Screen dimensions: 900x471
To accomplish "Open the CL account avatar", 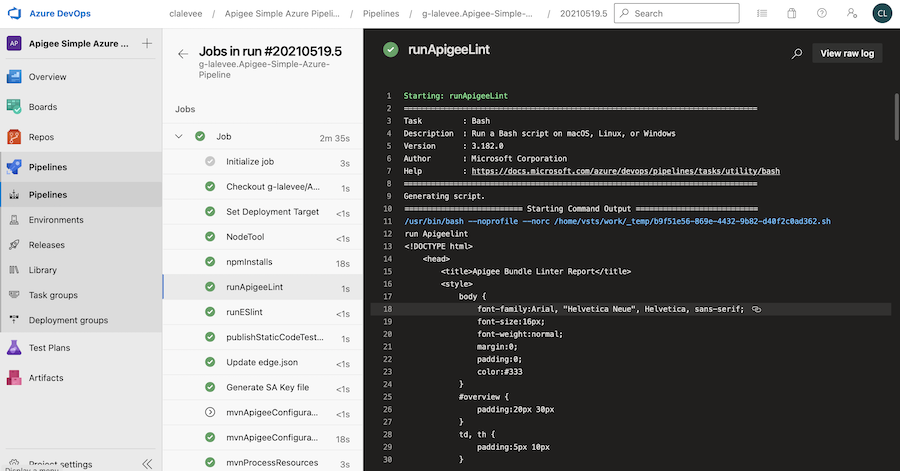I will coord(882,13).
